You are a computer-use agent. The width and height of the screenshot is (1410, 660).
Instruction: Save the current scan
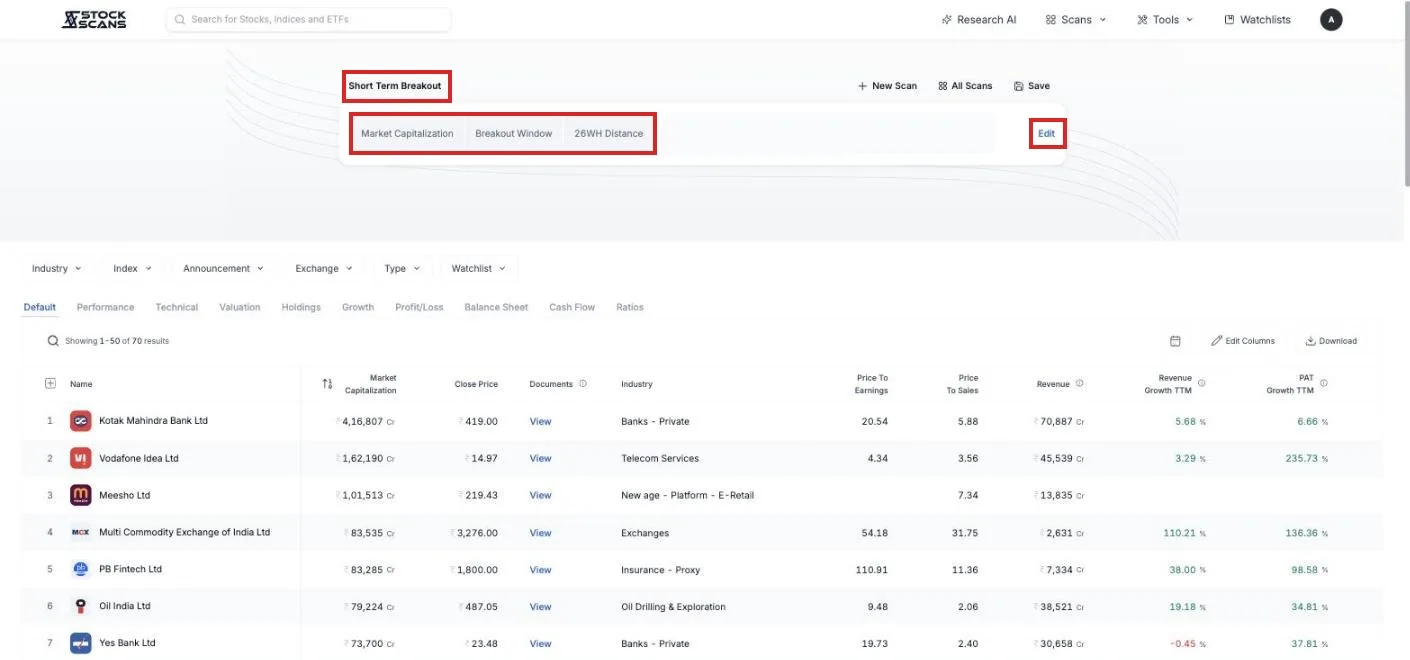[1032, 86]
